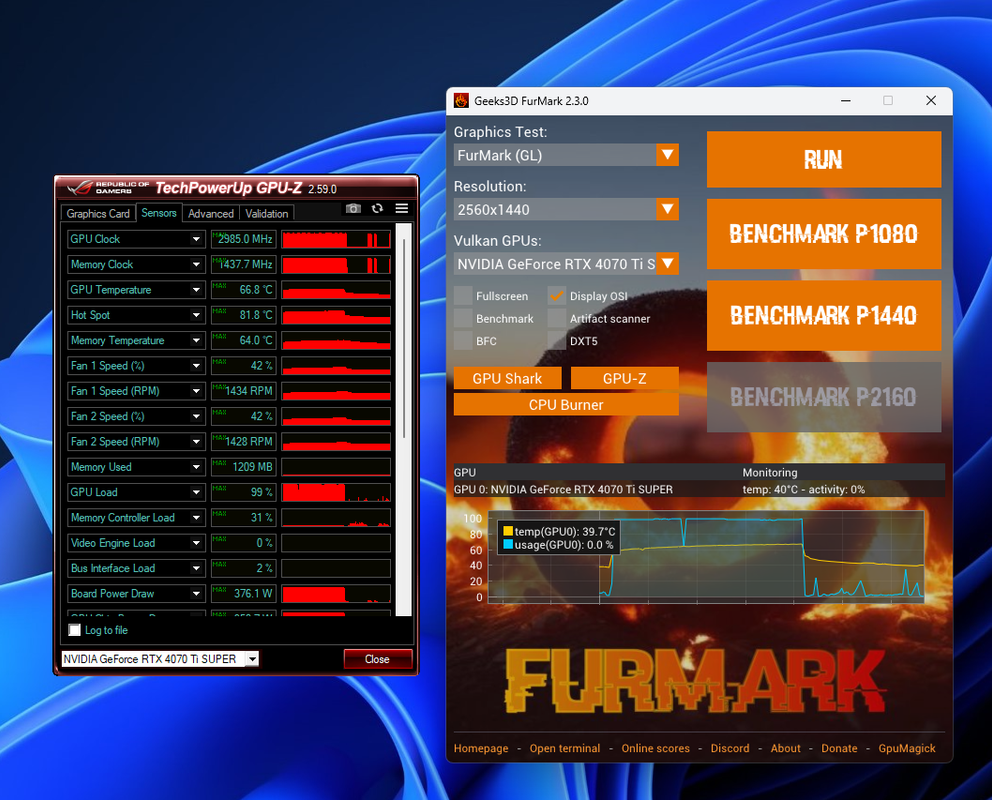This screenshot has height=800, width=992.
Task: Open the GPU selection dropdown in GPU-Z
Action: (x=252, y=659)
